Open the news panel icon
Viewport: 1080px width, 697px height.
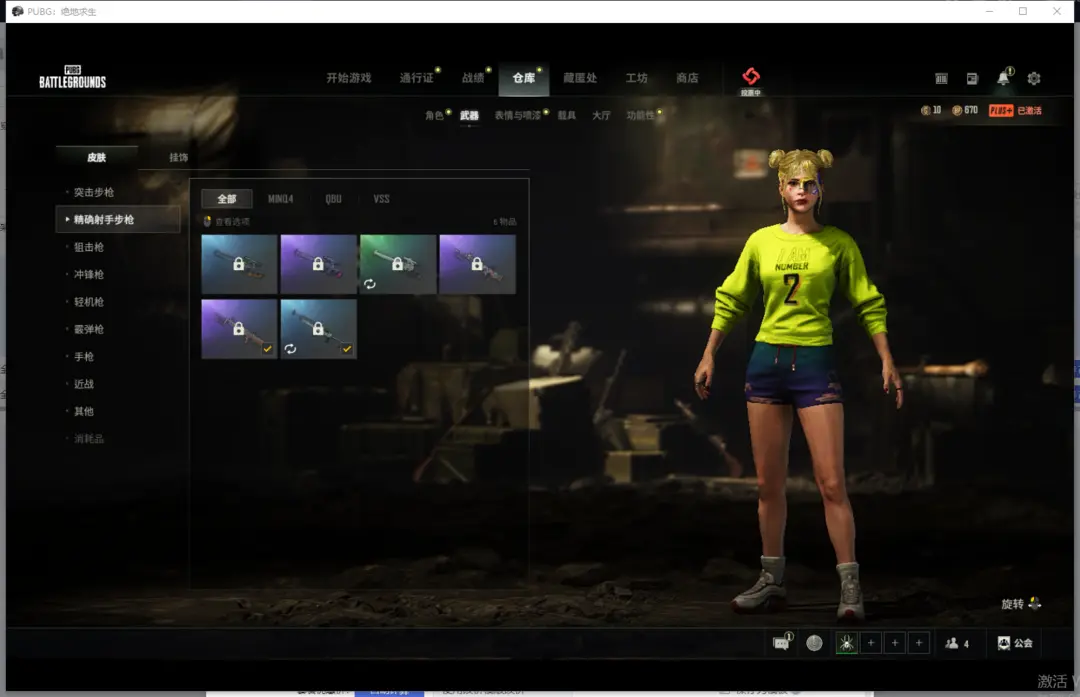(x=972, y=79)
